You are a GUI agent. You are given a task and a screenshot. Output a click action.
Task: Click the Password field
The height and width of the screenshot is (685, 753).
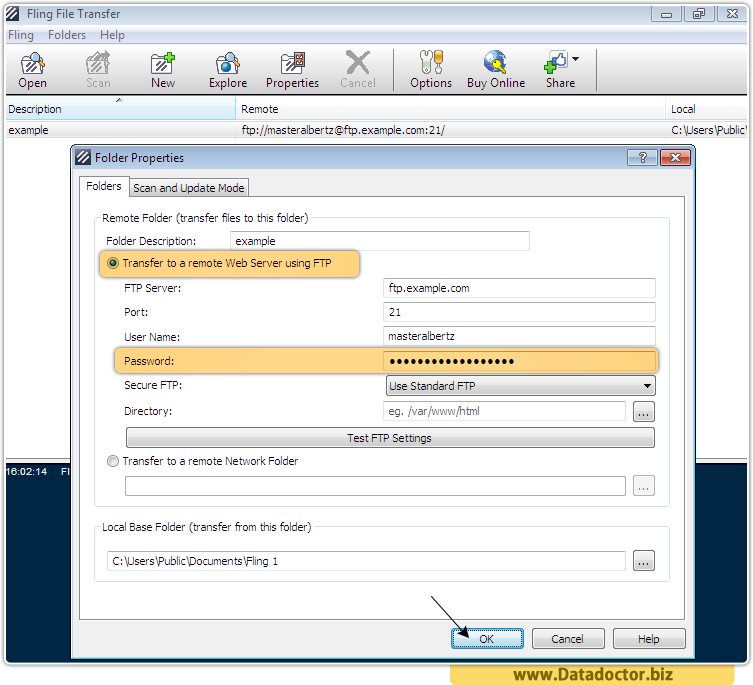click(519, 361)
